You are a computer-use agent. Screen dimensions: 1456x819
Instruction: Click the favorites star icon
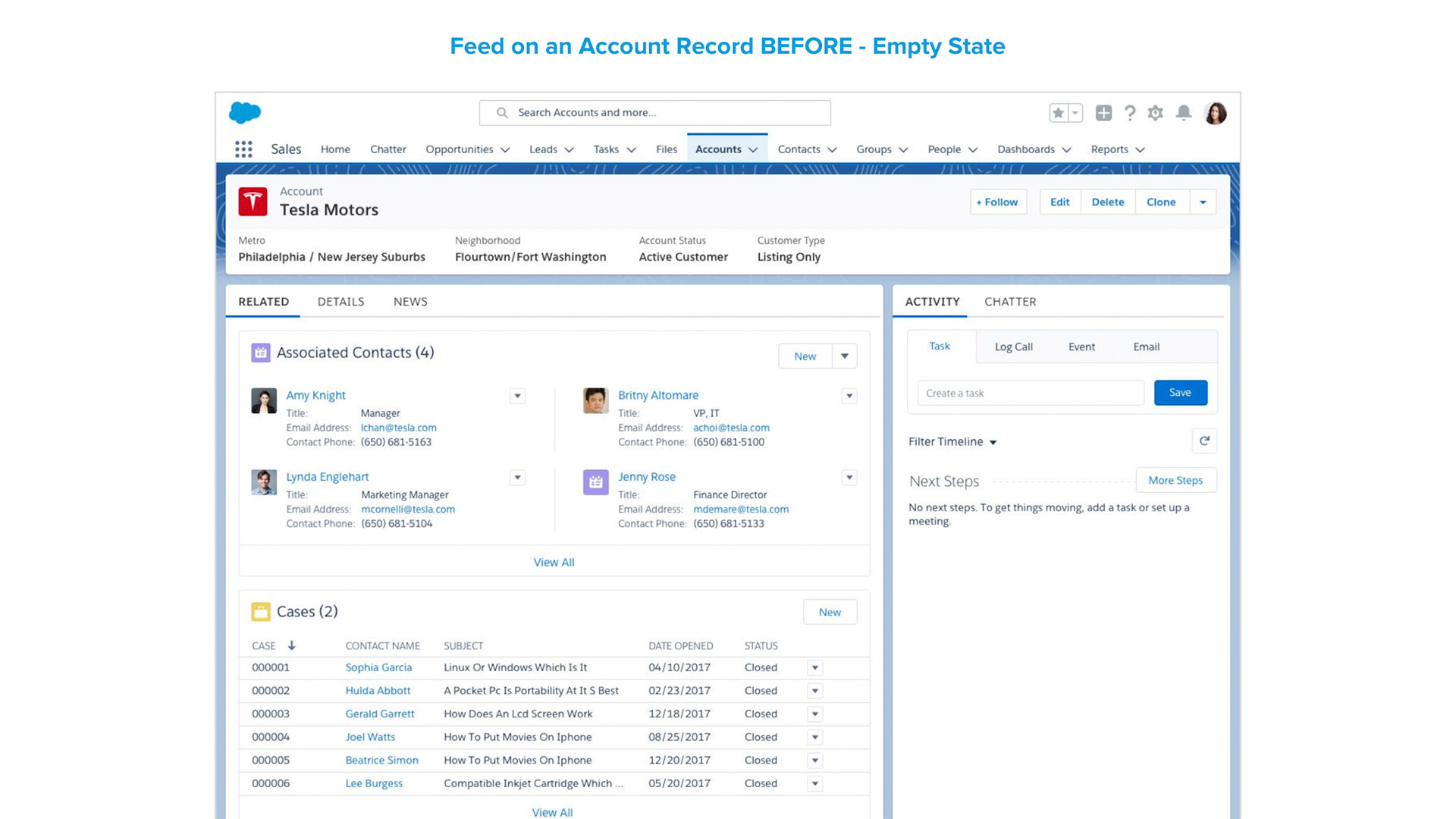pyautogui.click(x=1058, y=113)
